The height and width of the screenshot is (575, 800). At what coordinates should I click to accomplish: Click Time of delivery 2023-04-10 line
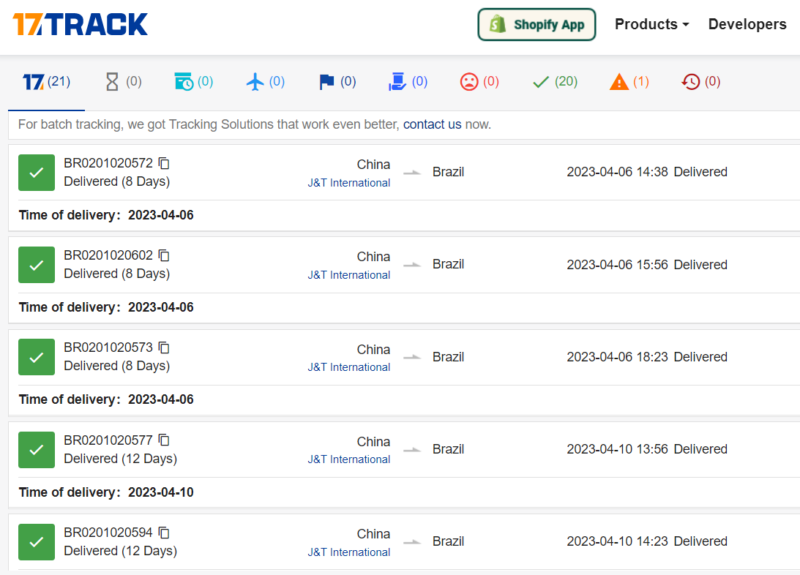(x=106, y=492)
